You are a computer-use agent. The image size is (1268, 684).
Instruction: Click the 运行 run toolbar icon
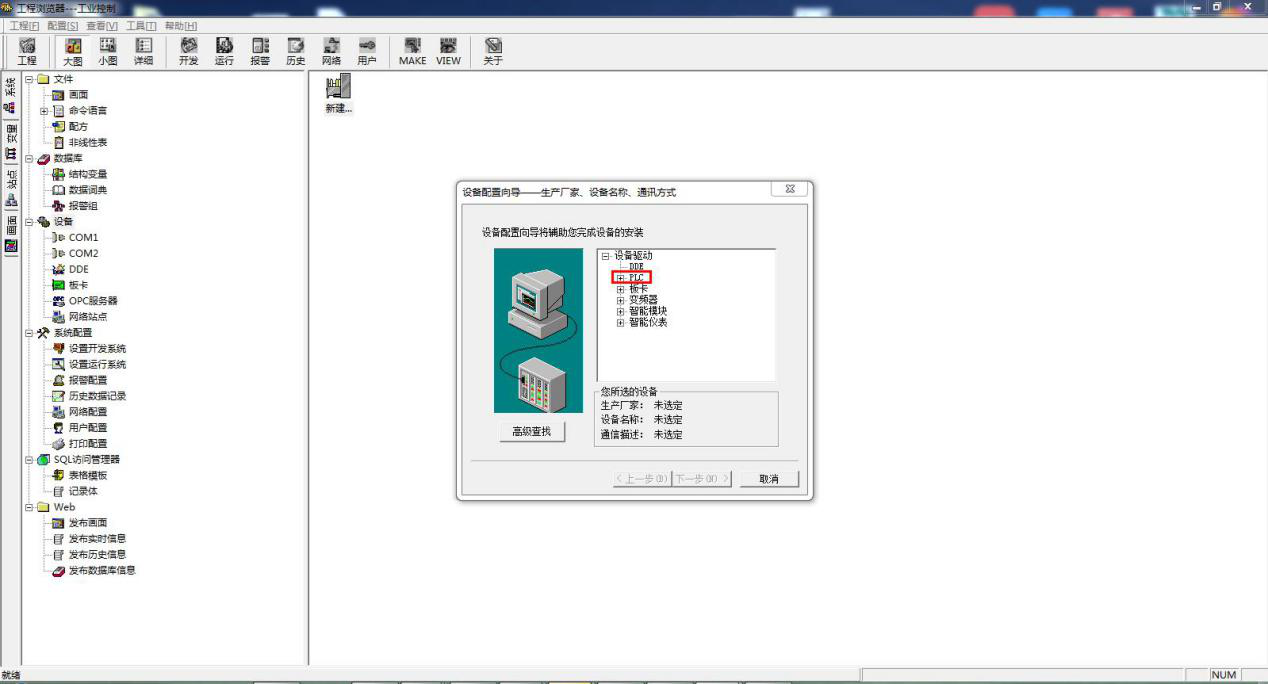tap(224, 51)
